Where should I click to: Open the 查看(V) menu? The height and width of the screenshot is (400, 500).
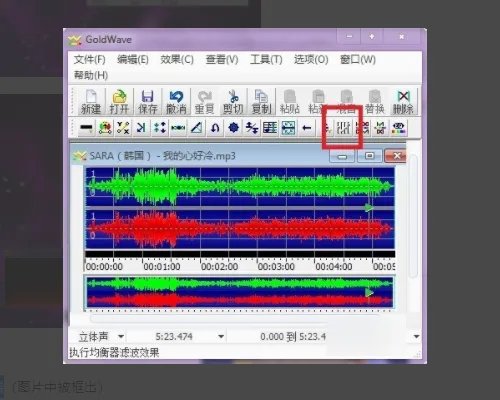coord(222,60)
